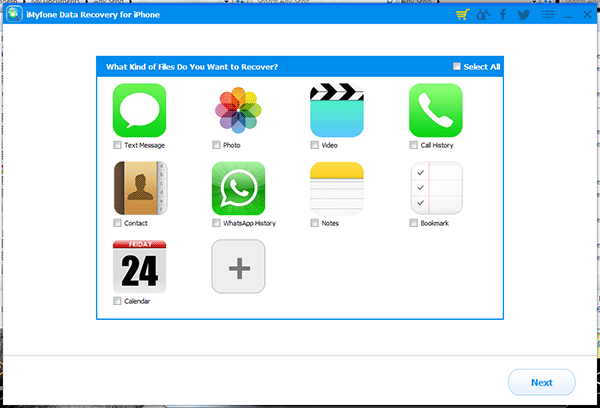Viewport: 600px width, 408px height.
Task: Tick the Photo checkbox
Action: point(216,145)
